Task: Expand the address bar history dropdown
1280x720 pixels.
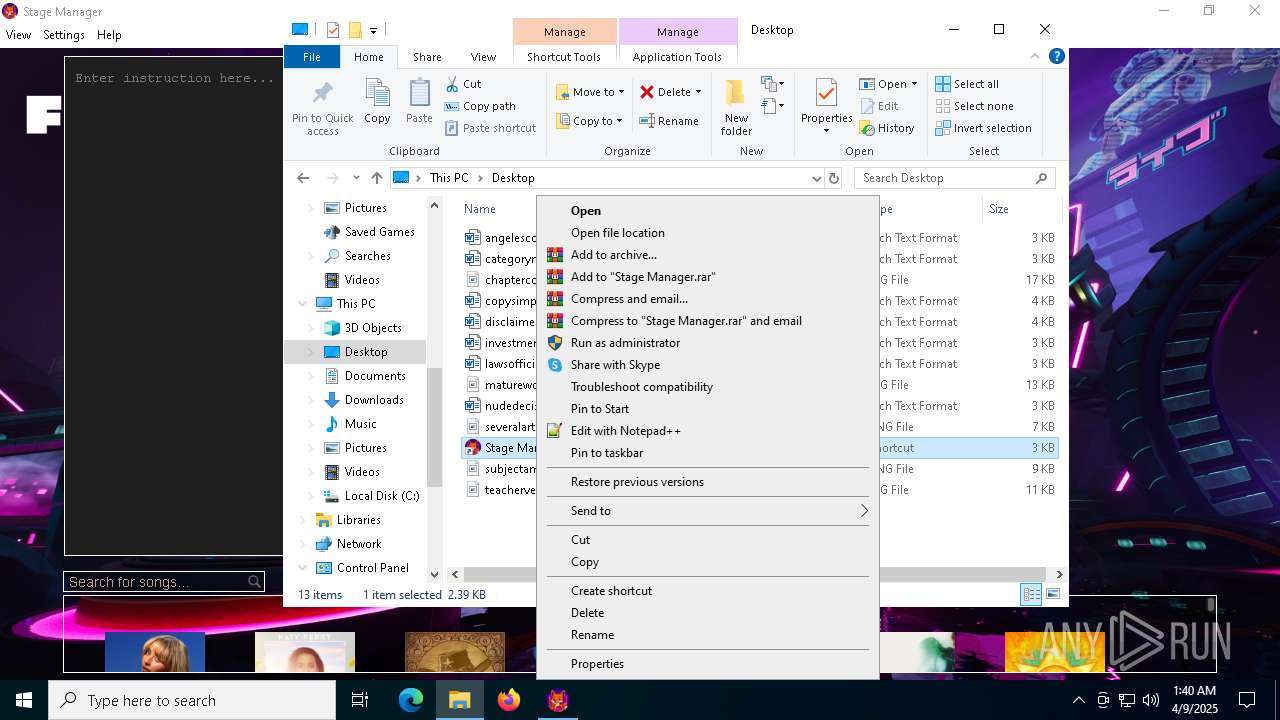Action: pos(816,178)
